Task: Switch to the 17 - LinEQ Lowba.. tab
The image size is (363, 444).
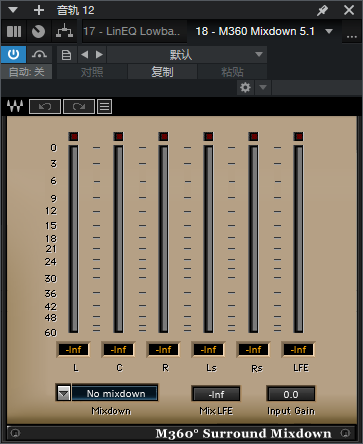Action: [134, 31]
